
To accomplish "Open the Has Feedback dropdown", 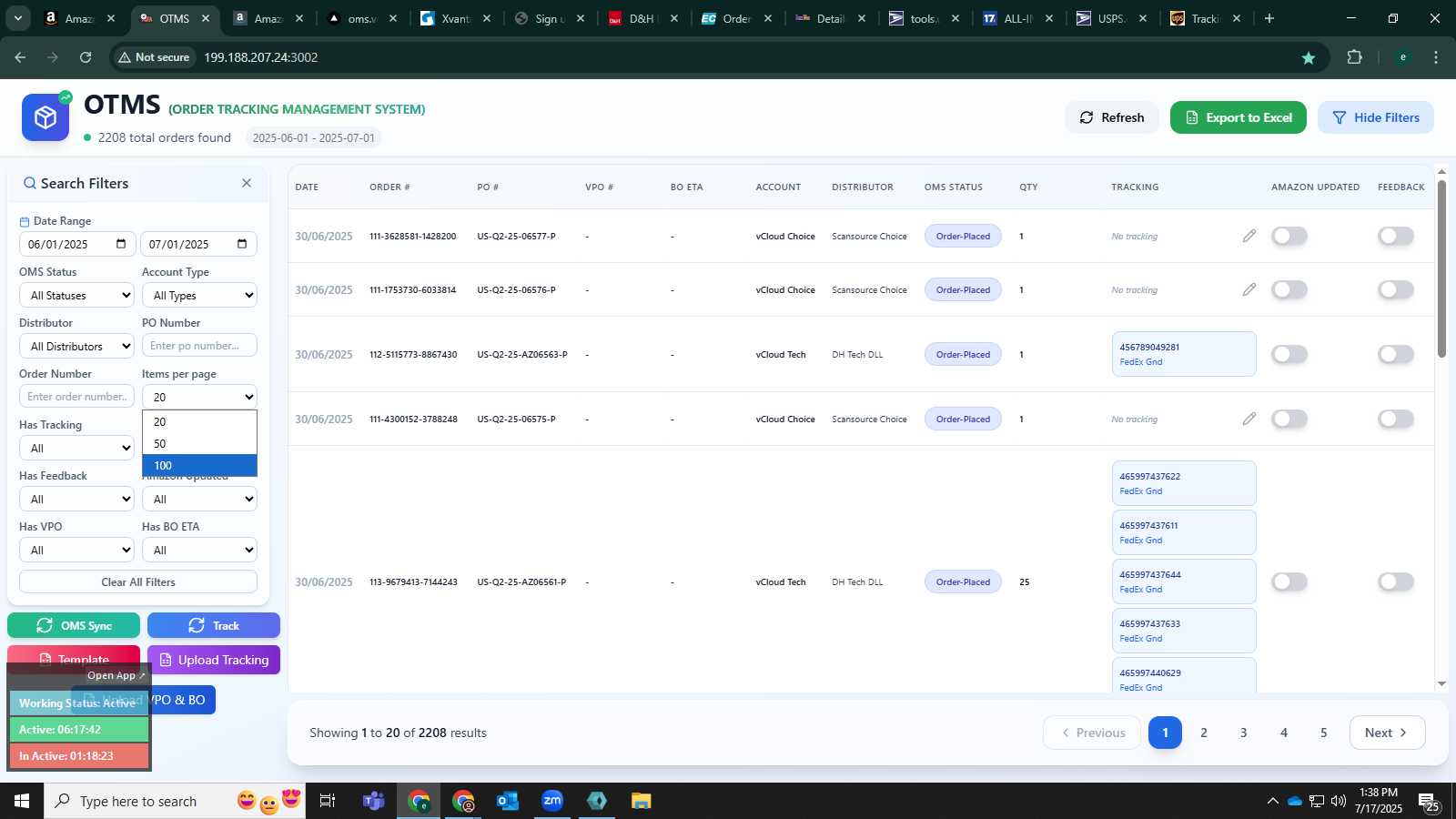I will (76, 499).
